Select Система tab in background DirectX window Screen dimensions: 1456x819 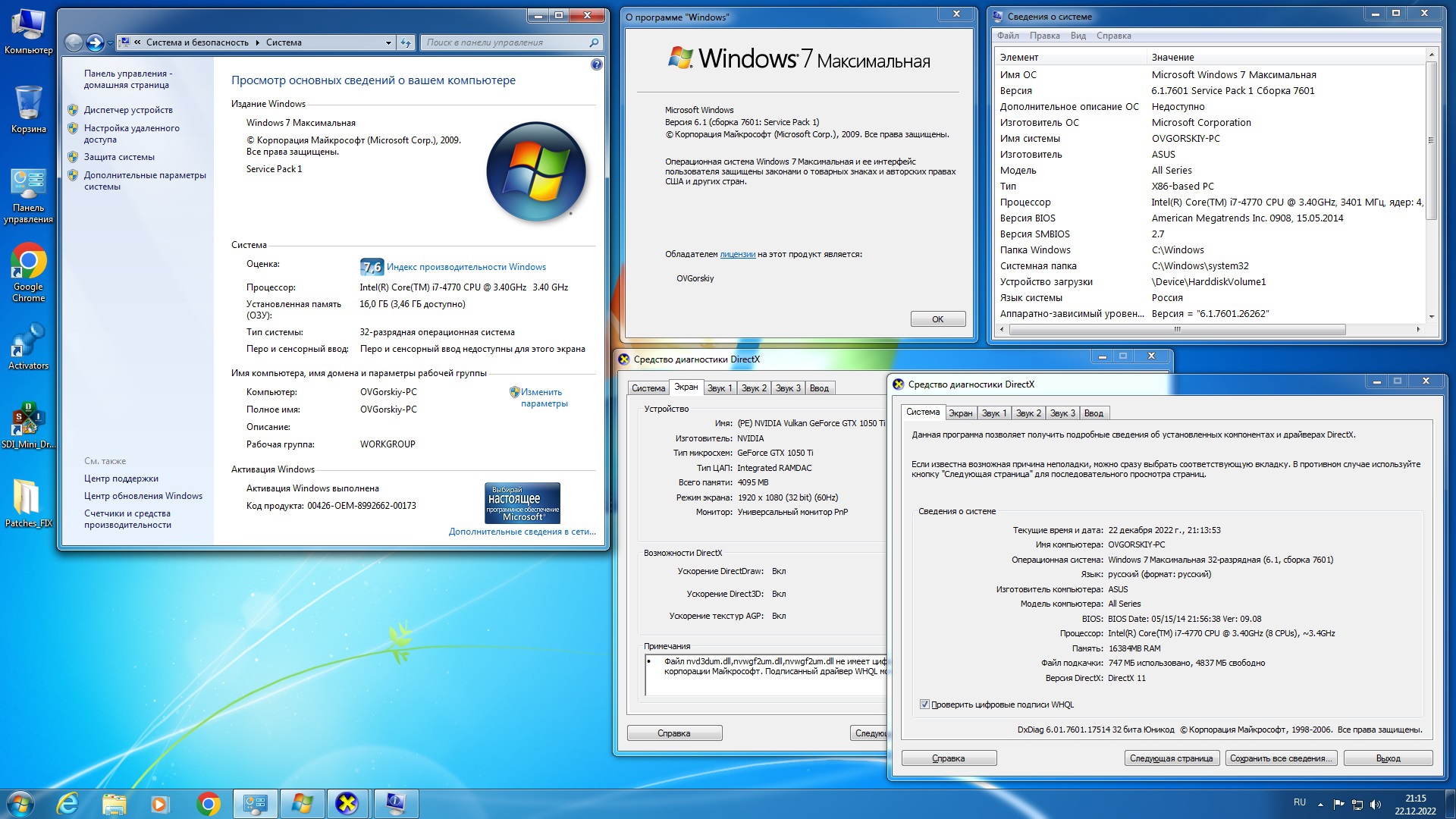point(648,388)
